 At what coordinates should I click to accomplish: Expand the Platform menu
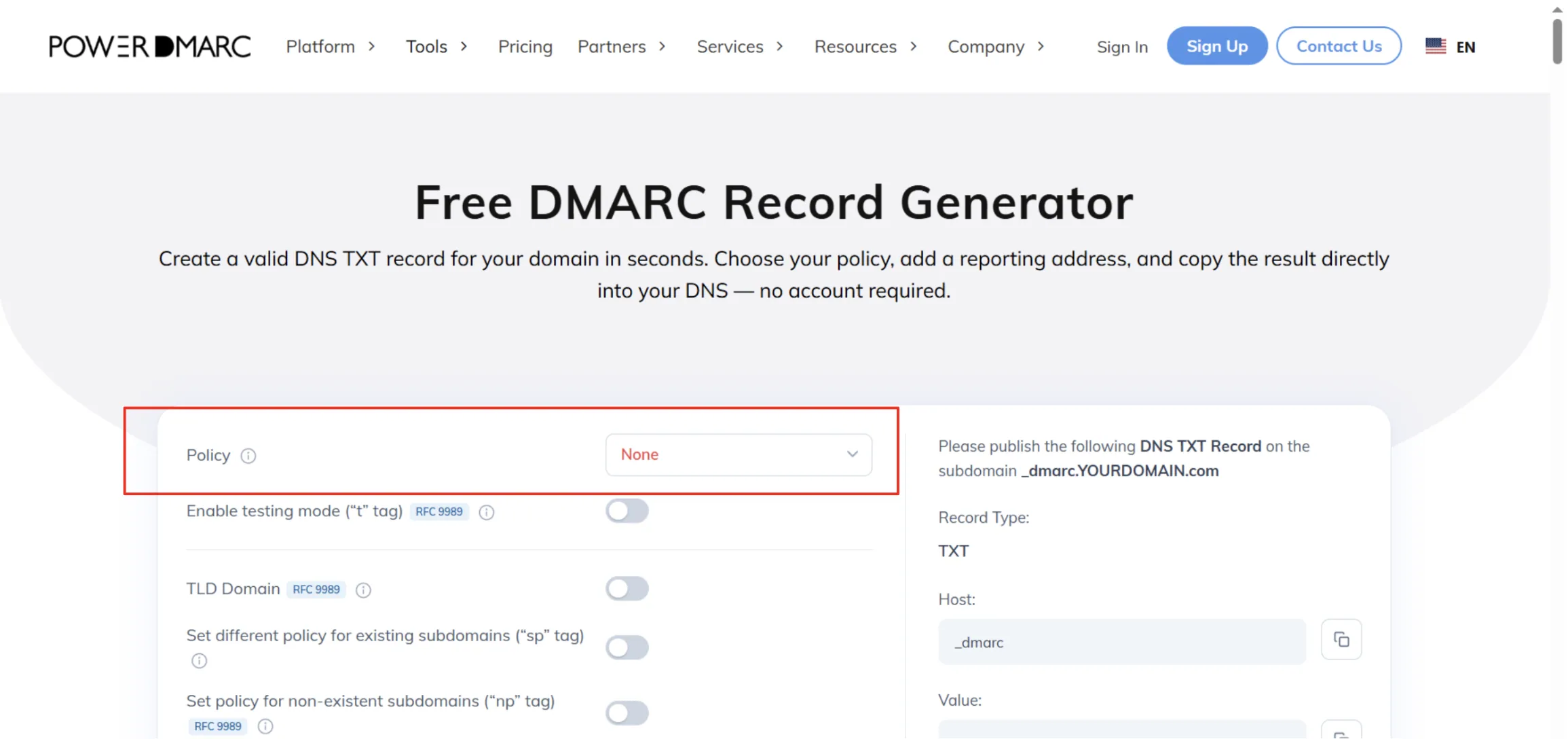tap(331, 46)
